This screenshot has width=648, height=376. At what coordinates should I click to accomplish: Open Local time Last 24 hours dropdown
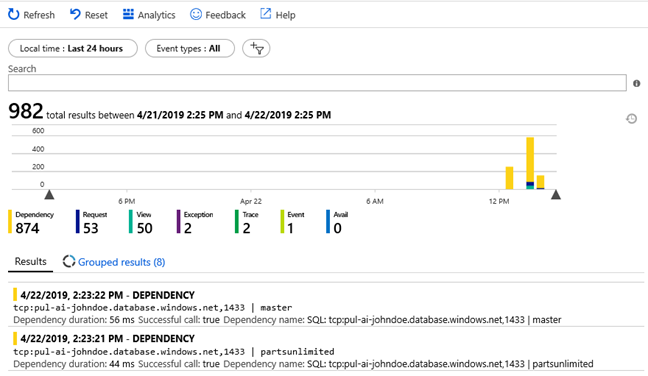coord(73,48)
